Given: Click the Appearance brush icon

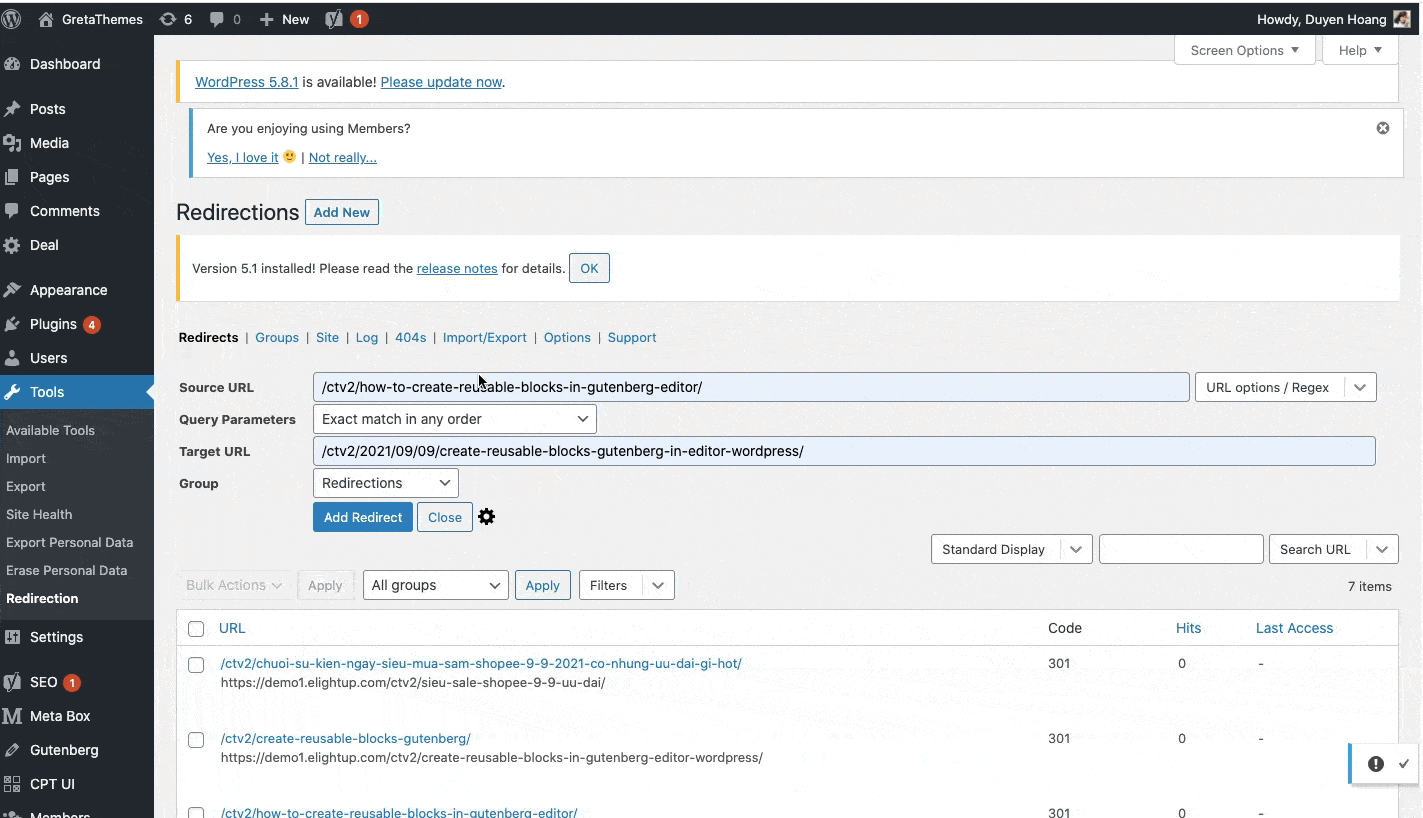Looking at the screenshot, I should point(13,290).
